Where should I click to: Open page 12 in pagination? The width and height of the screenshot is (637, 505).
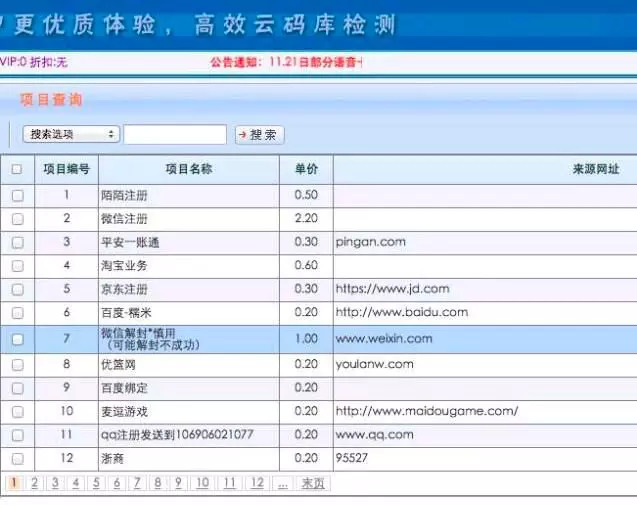(x=257, y=483)
